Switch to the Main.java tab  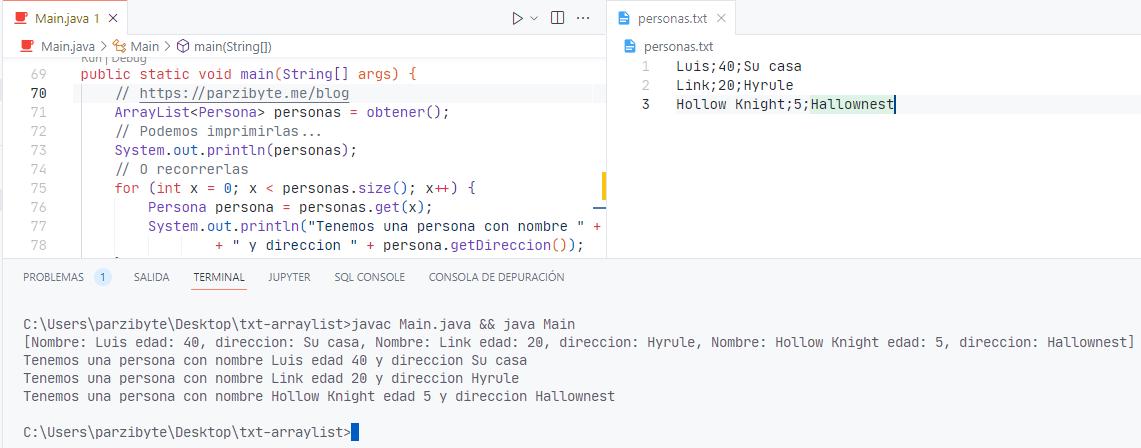63,18
